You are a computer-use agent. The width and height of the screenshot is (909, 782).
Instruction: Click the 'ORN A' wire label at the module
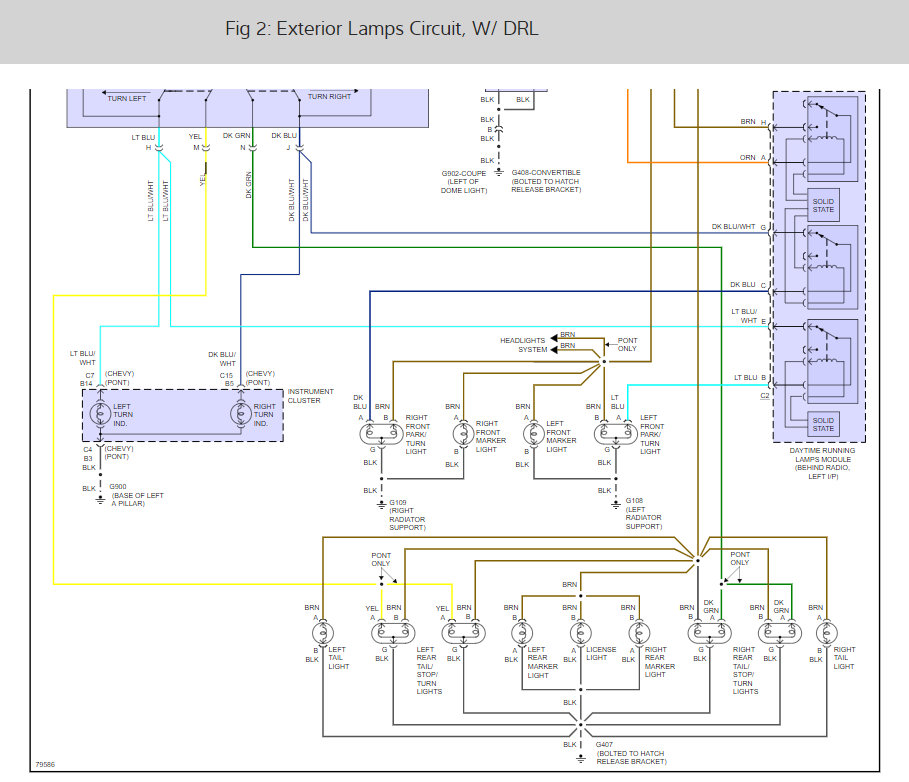(x=752, y=158)
